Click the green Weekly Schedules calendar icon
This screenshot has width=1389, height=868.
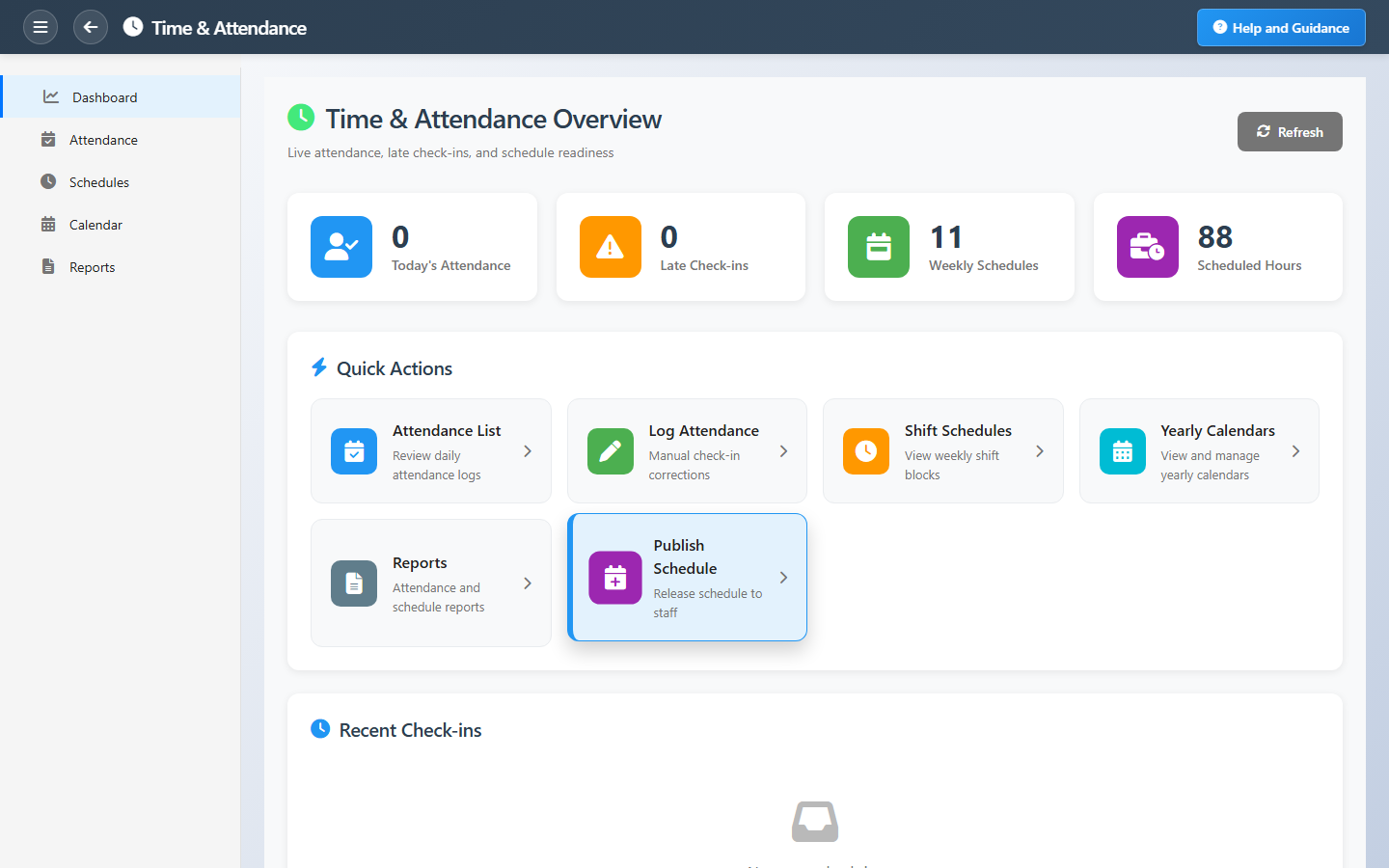(878, 247)
